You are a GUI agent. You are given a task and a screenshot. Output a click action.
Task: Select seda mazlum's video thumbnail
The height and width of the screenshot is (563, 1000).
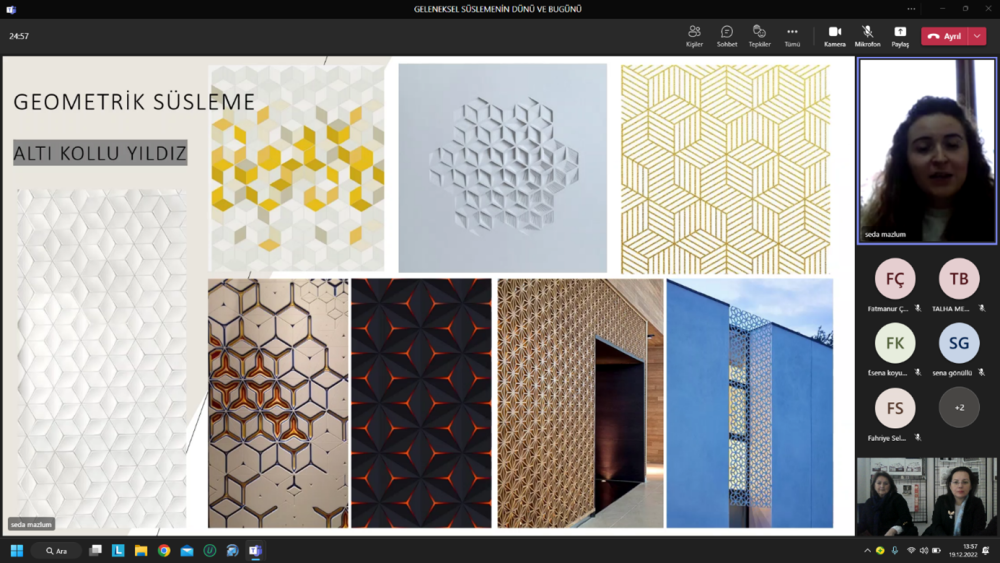tap(927, 150)
